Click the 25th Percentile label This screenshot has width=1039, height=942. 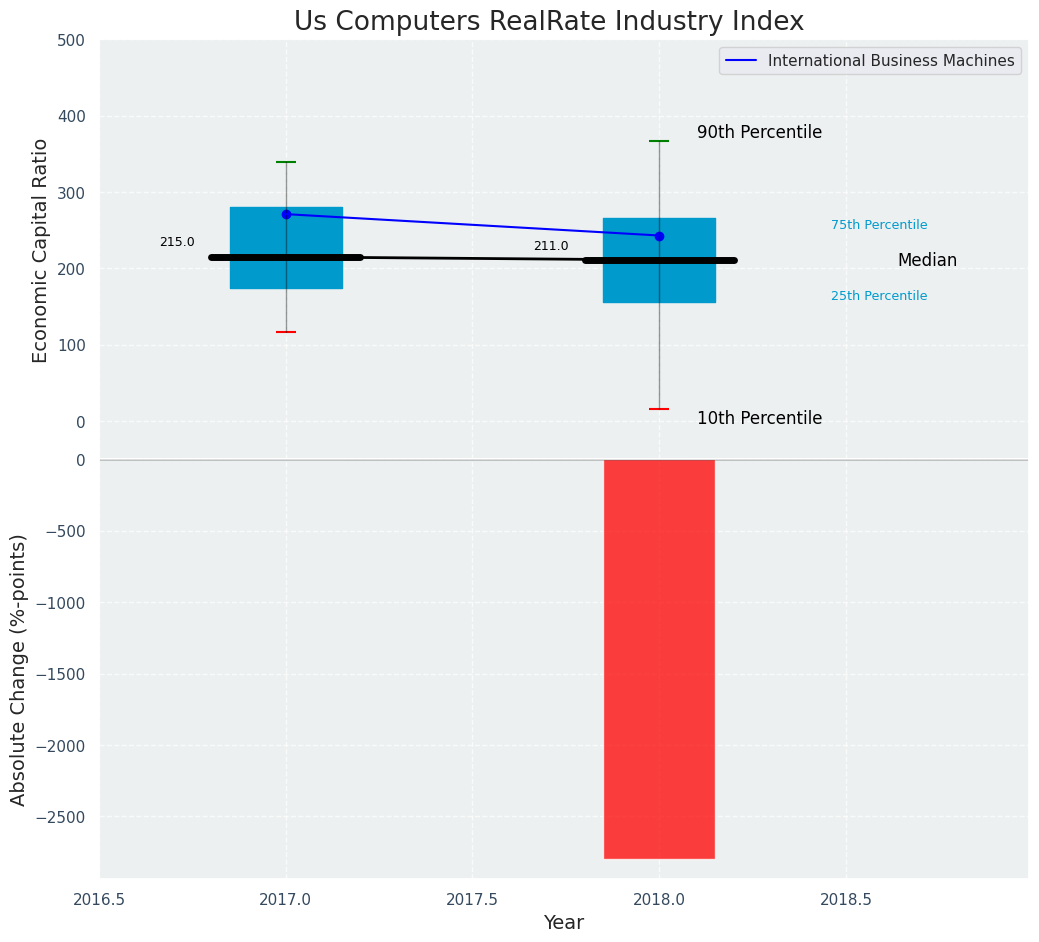[879, 296]
